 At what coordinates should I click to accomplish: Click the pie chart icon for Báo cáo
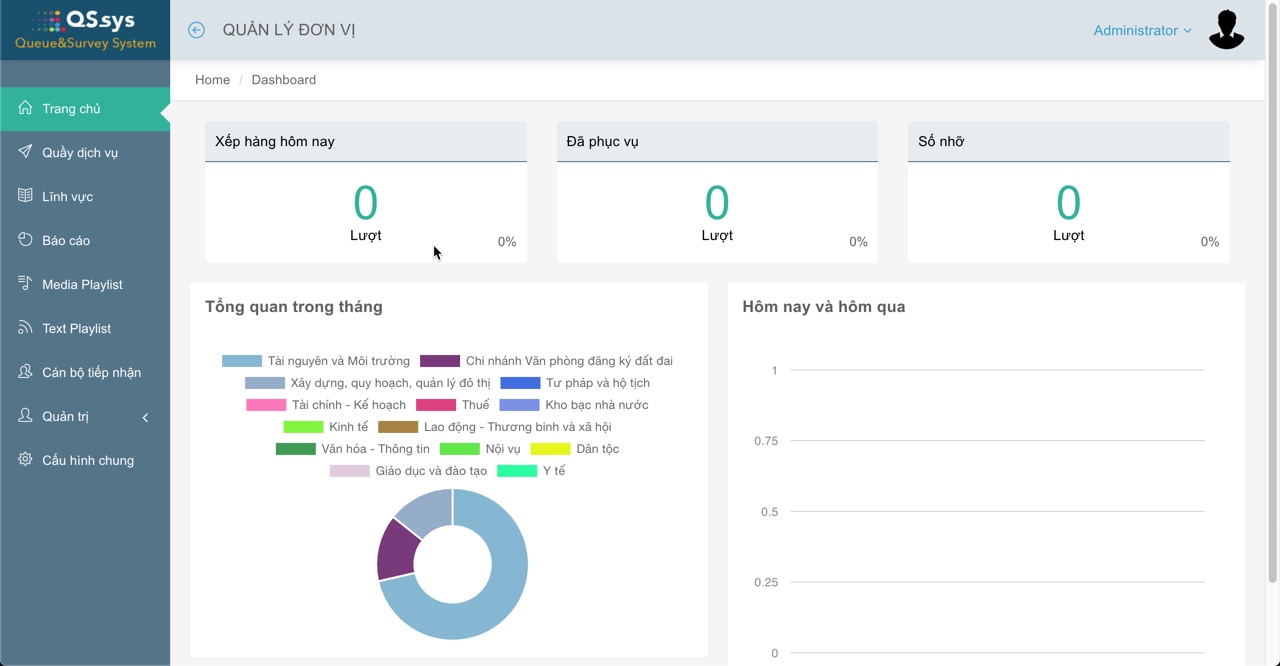[x=25, y=240]
